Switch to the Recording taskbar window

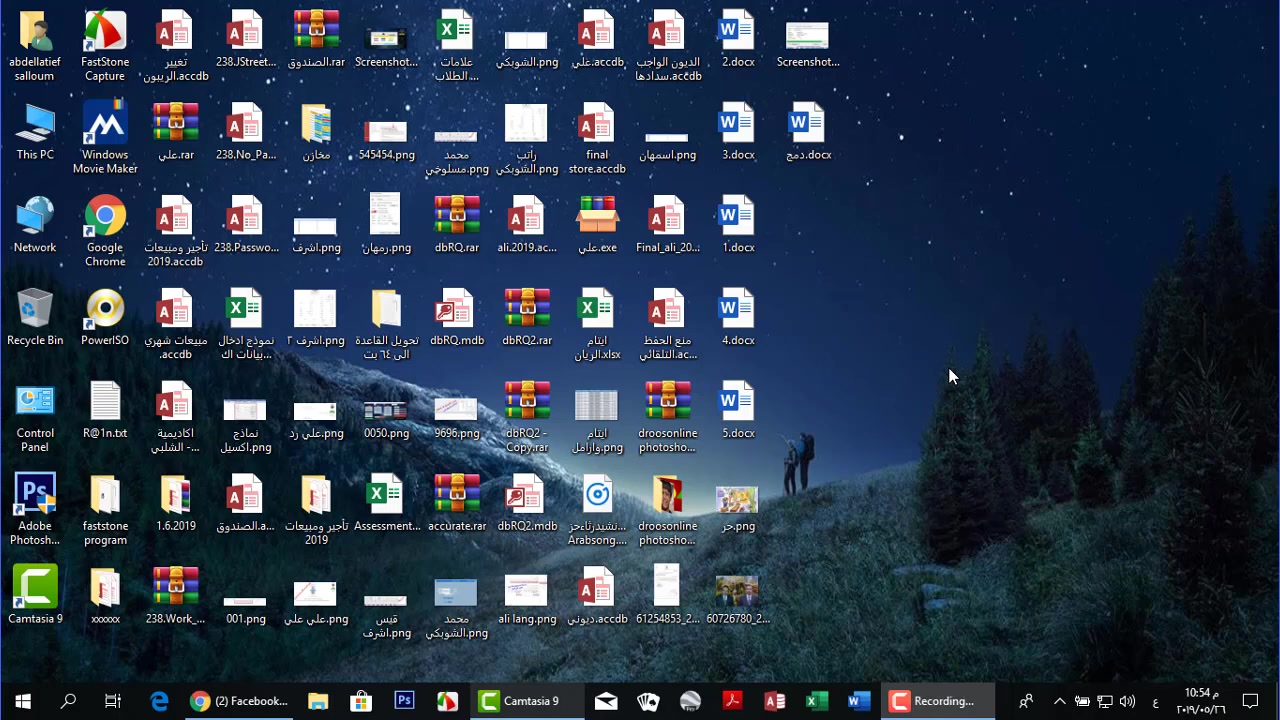(x=938, y=701)
